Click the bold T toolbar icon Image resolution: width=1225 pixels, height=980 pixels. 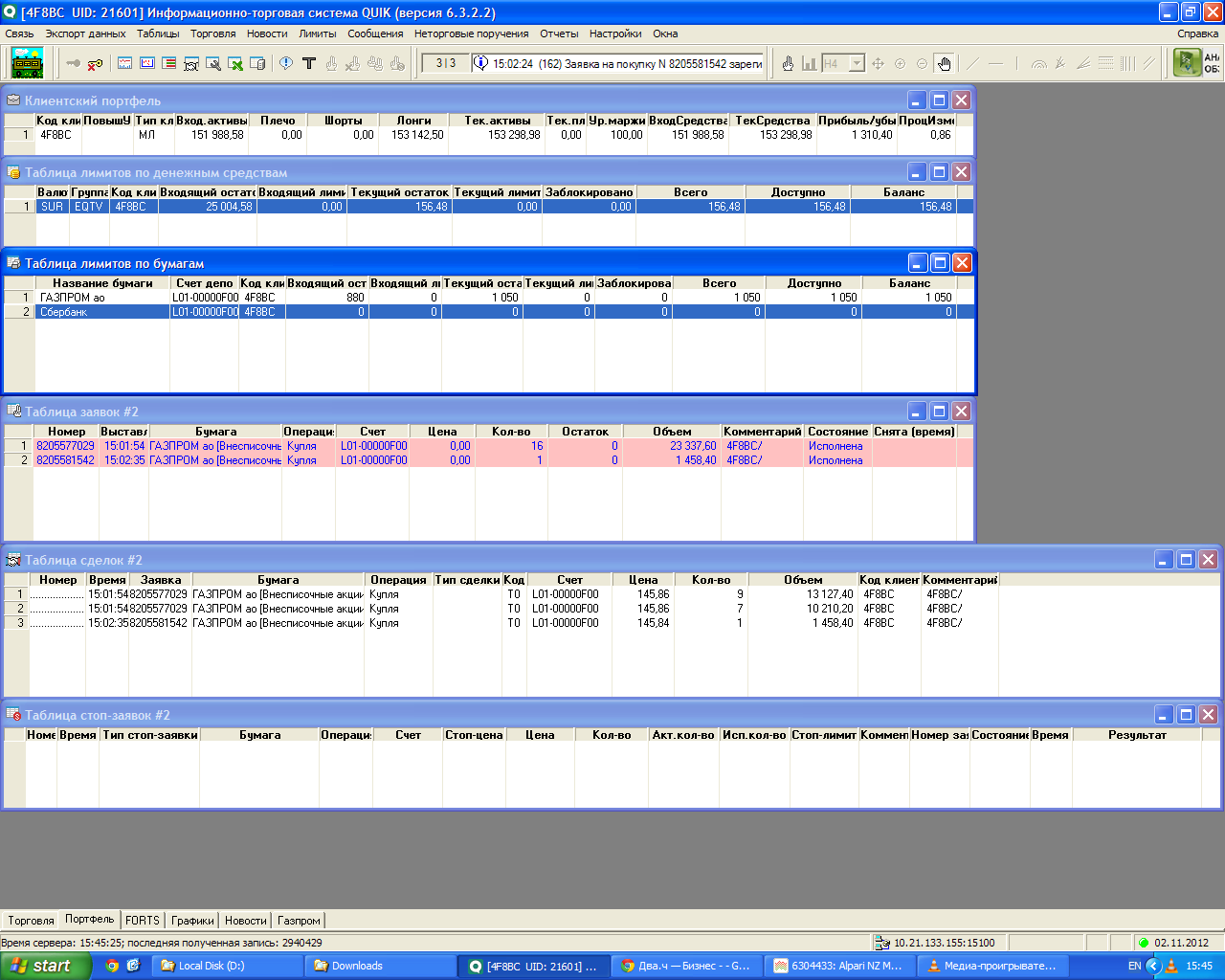pyautogui.click(x=308, y=63)
